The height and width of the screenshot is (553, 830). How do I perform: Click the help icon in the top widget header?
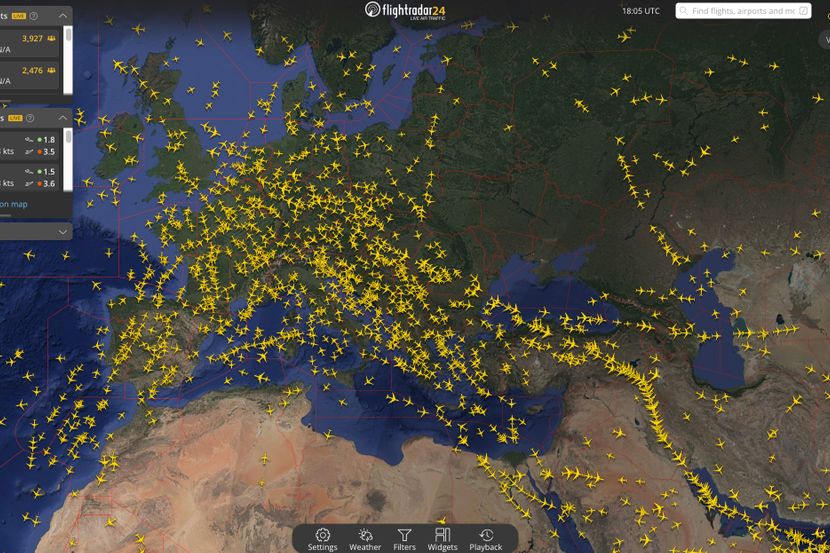pos(34,16)
